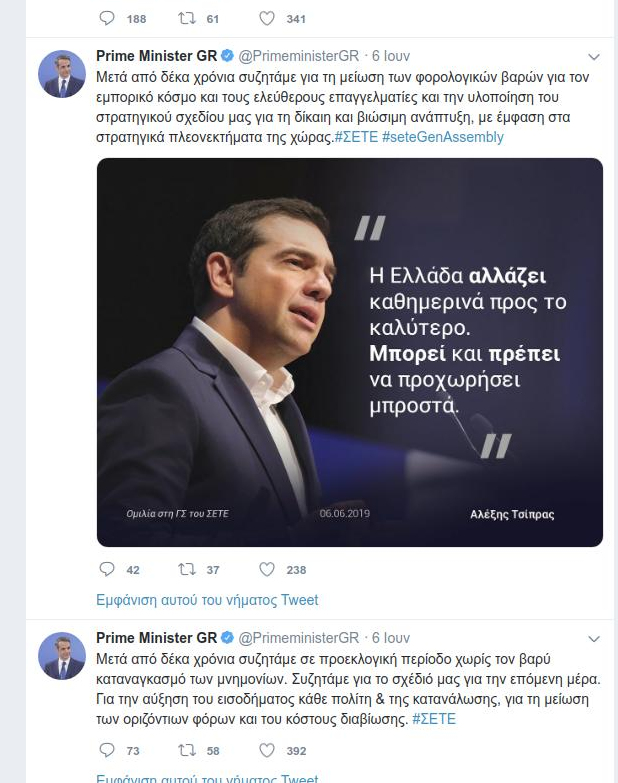Like the tweet with 238 likes
This screenshot has height=783, width=618.
(267, 569)
